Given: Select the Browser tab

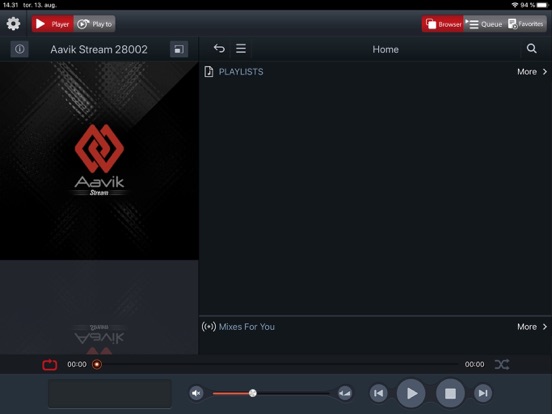Looking at the screenshot, I should tap(443, 24).
